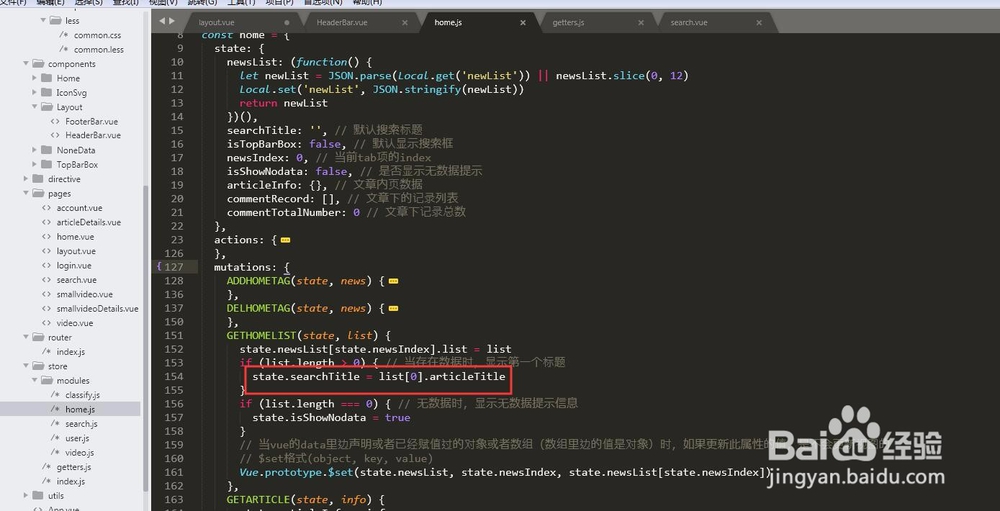The image size is (1000, 511).
Task: Open common.less in the sidebar
Action: point(99,49)
